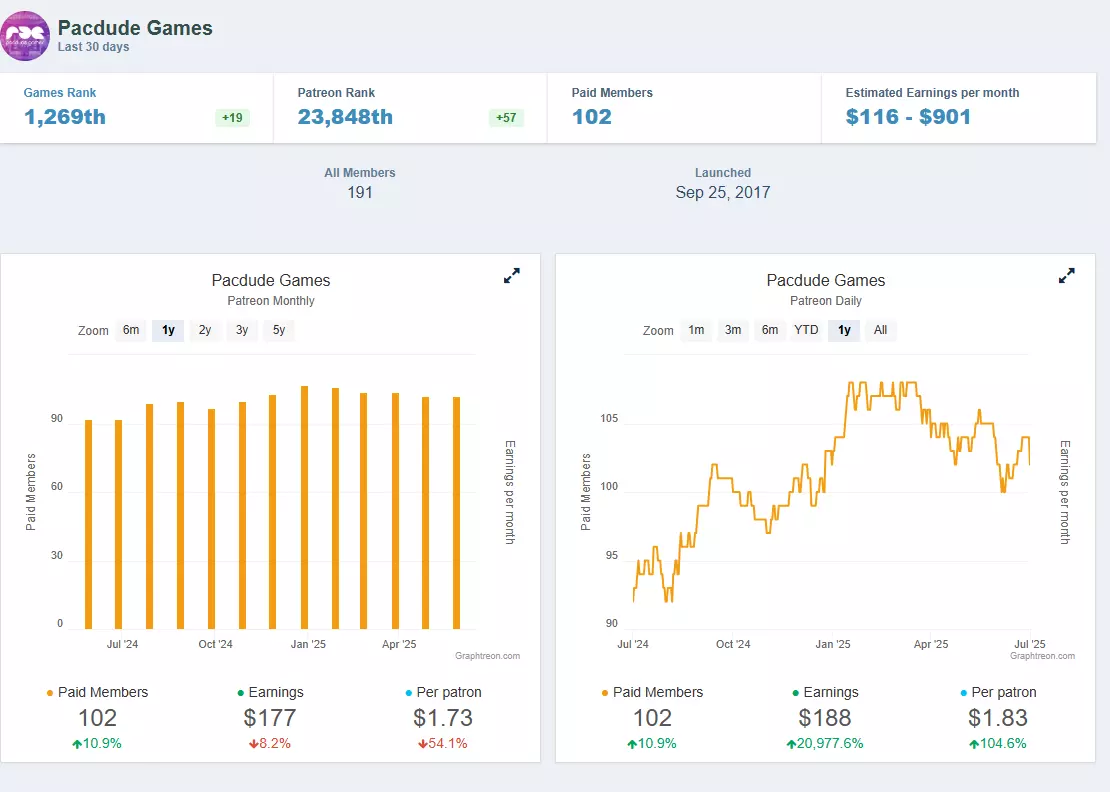Toggle Per patron series in Monthly chart legend
Viewport: 1110px width, 792px height.
coord(443,692)
